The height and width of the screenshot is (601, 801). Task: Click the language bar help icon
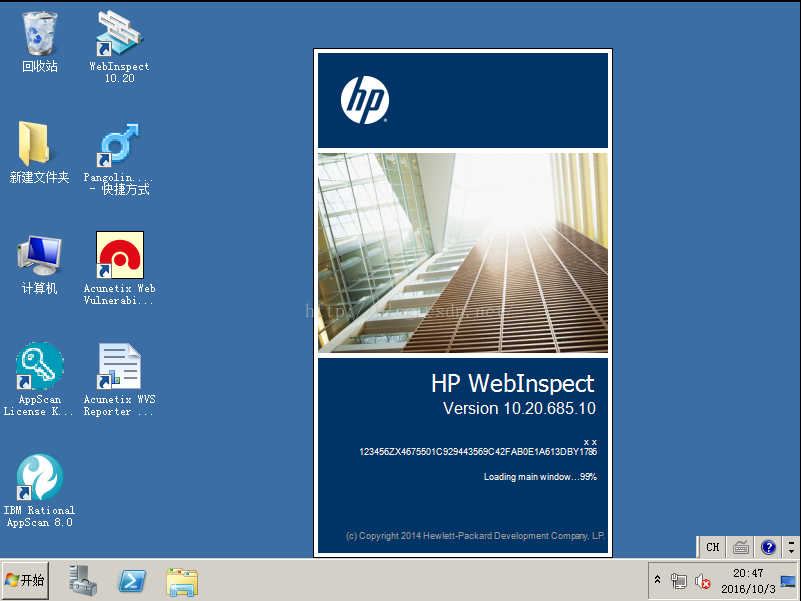[x=768, y=547]
